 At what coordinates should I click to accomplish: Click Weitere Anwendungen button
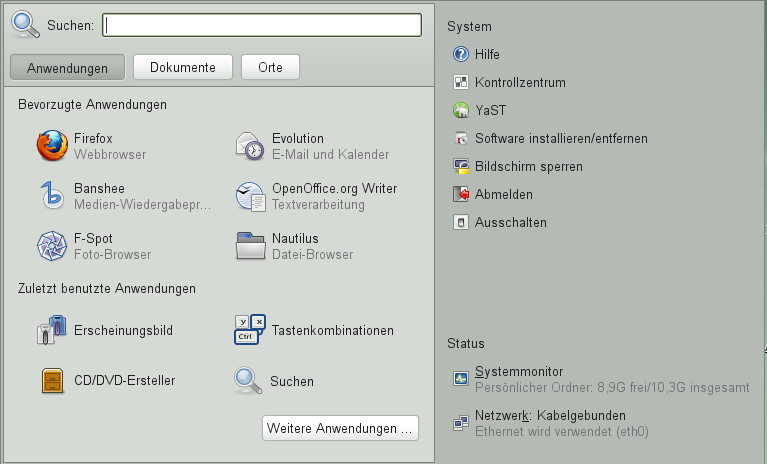340,428
